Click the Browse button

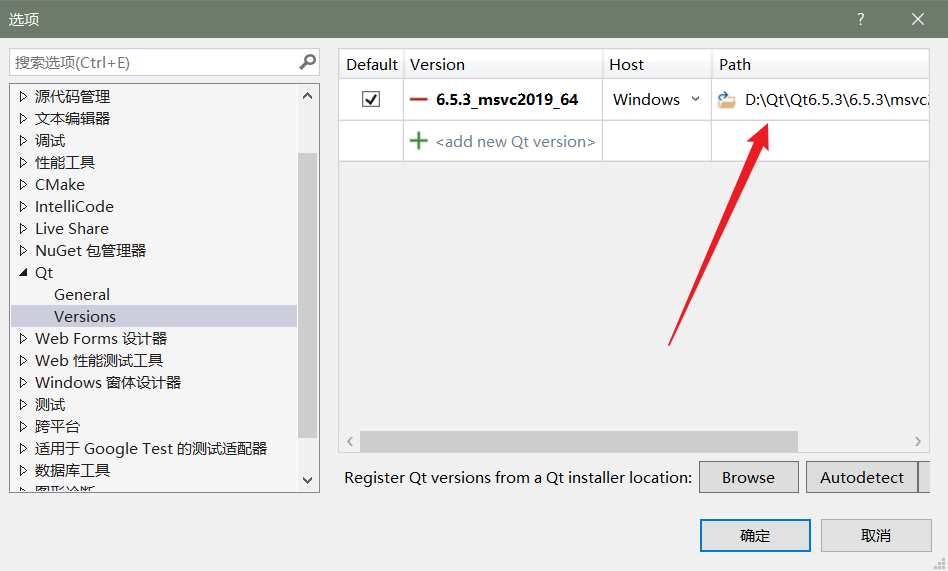point(748,477)
